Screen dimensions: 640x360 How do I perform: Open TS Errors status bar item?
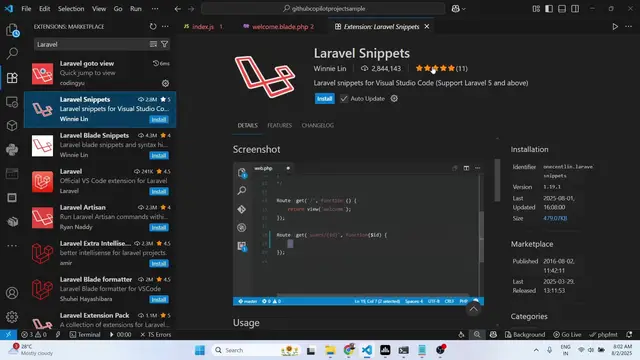click(156, 334)
